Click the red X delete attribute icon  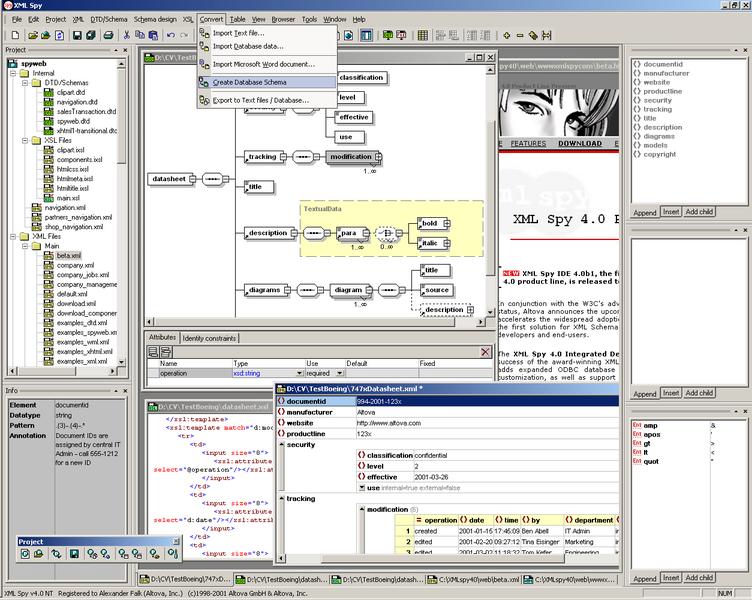tap(485, 352)
